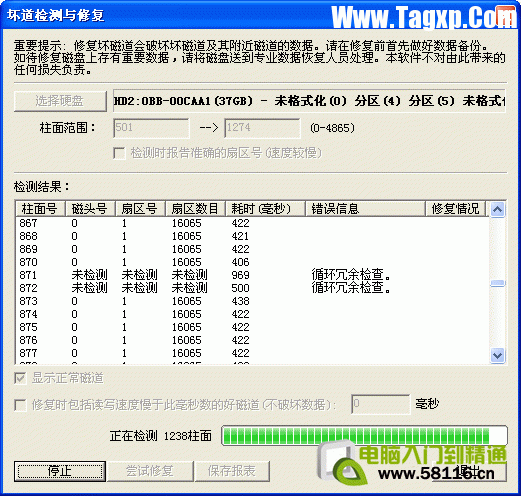Click the scroll up arrow of results list
Image resolution: width=521 pixels, height=496 pixels.
[x=498, y=210]
